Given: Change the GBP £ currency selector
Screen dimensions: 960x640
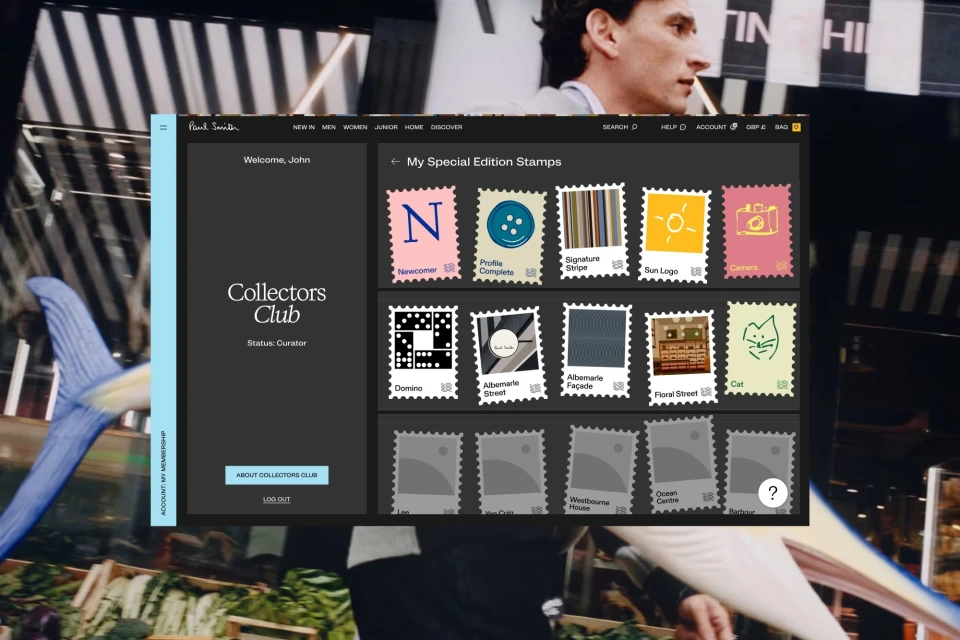Looking at the screenshot, I should coord(756,127).
